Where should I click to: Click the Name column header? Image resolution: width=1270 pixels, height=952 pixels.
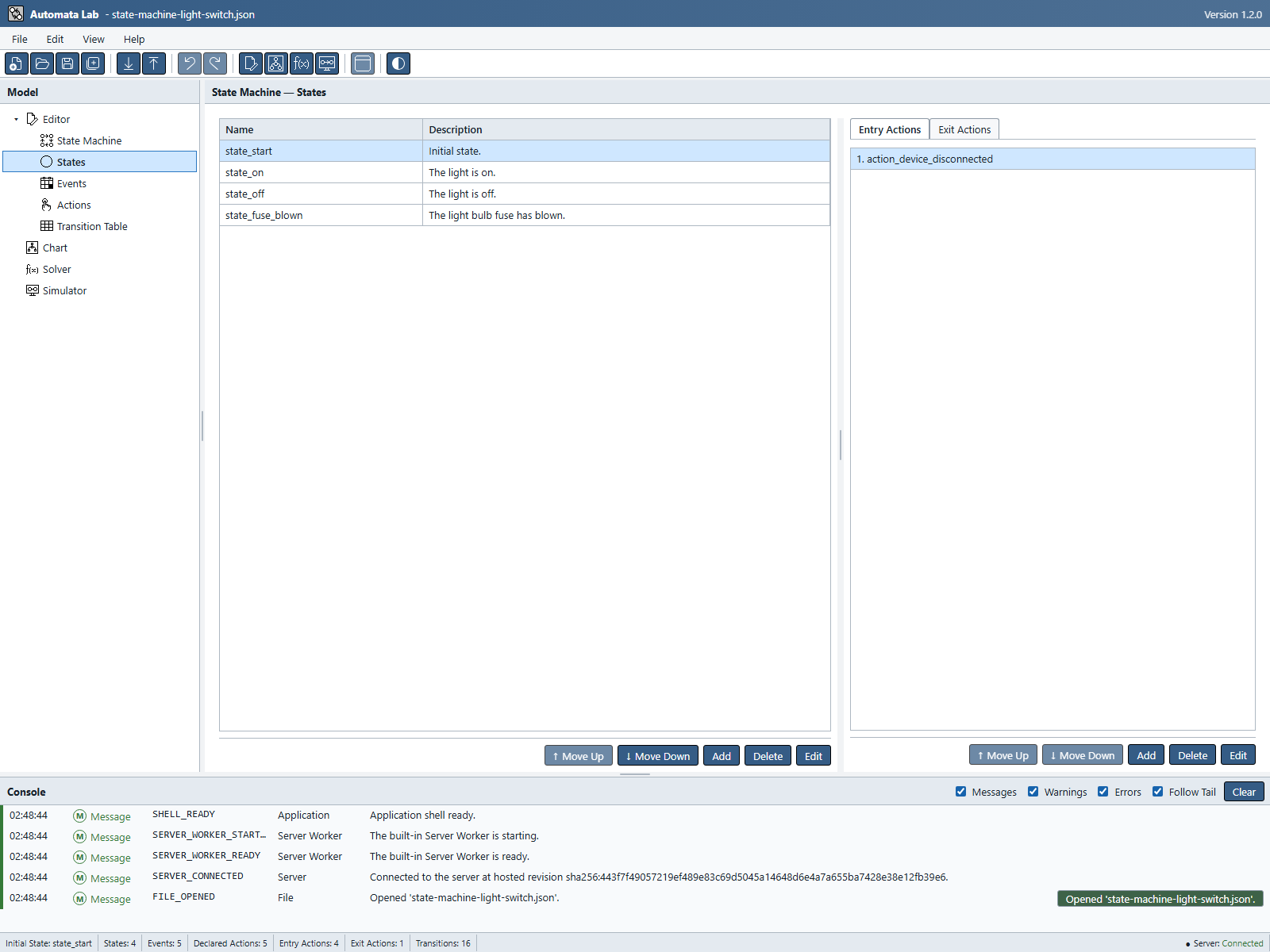(x=321, y=129)
